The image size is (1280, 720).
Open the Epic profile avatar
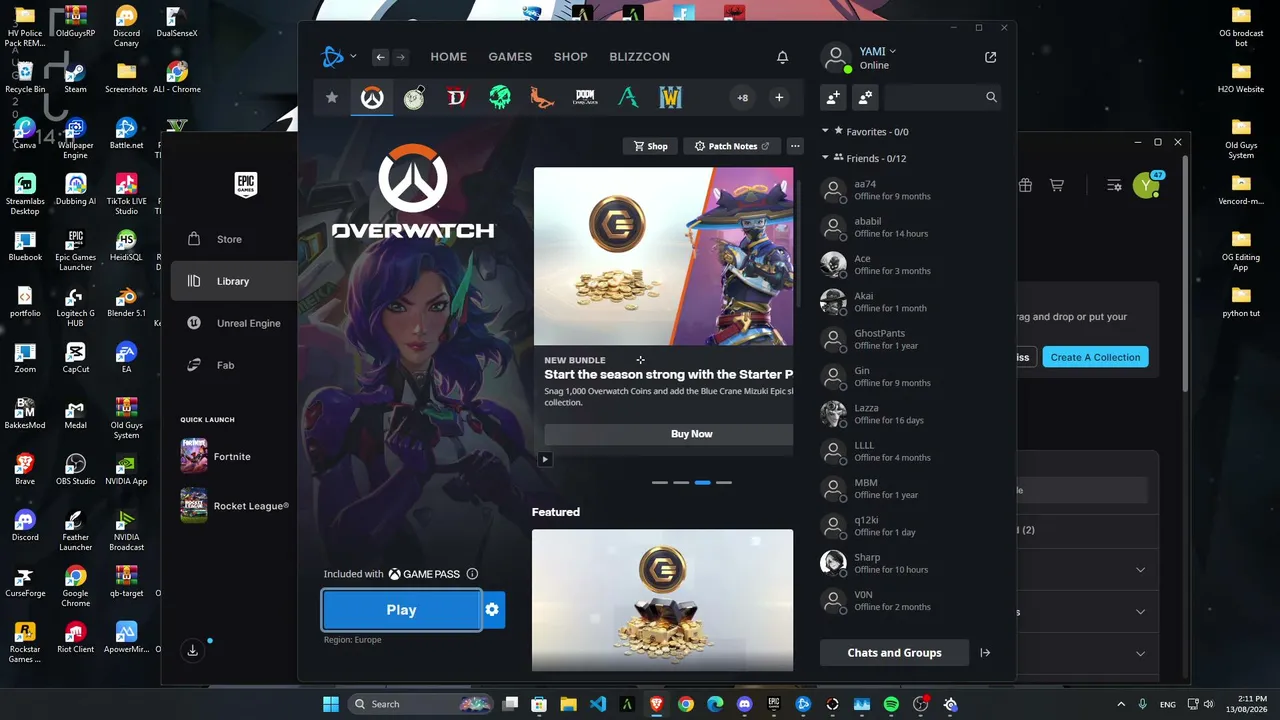1146,186
